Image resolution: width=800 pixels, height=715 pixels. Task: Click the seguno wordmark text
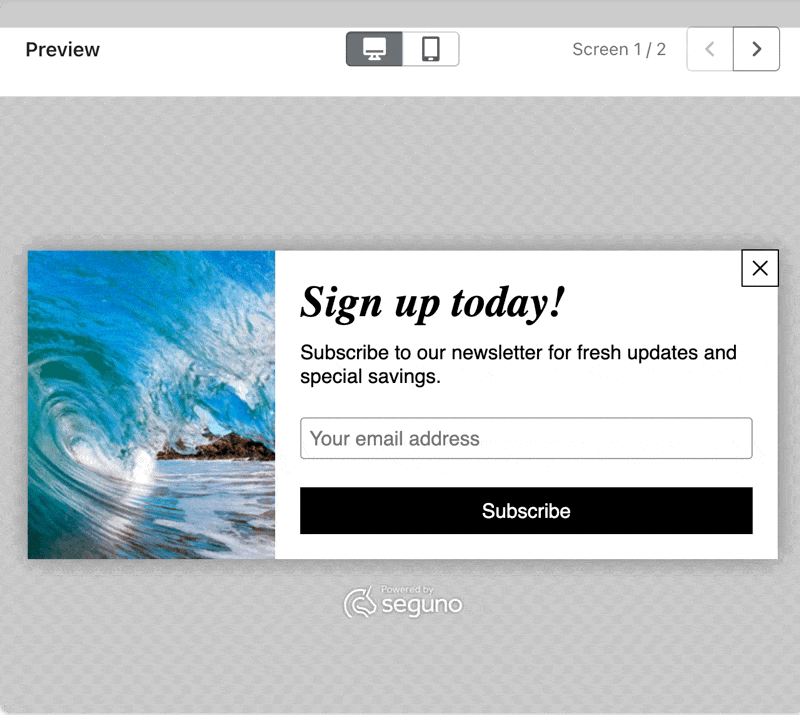(x=422, y=605)
